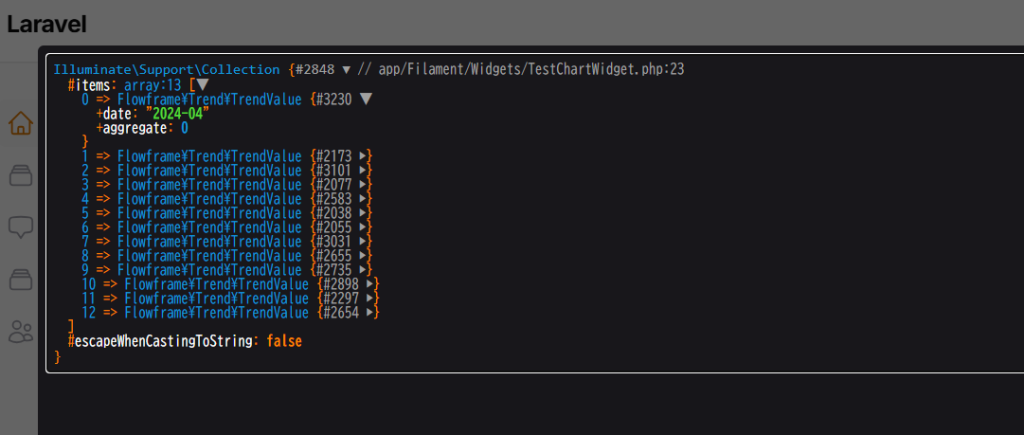Collapse the Collection #2848 dump toggle
Screen dimensions: 1024x435
pyautogui.click(x=346, y=69)
